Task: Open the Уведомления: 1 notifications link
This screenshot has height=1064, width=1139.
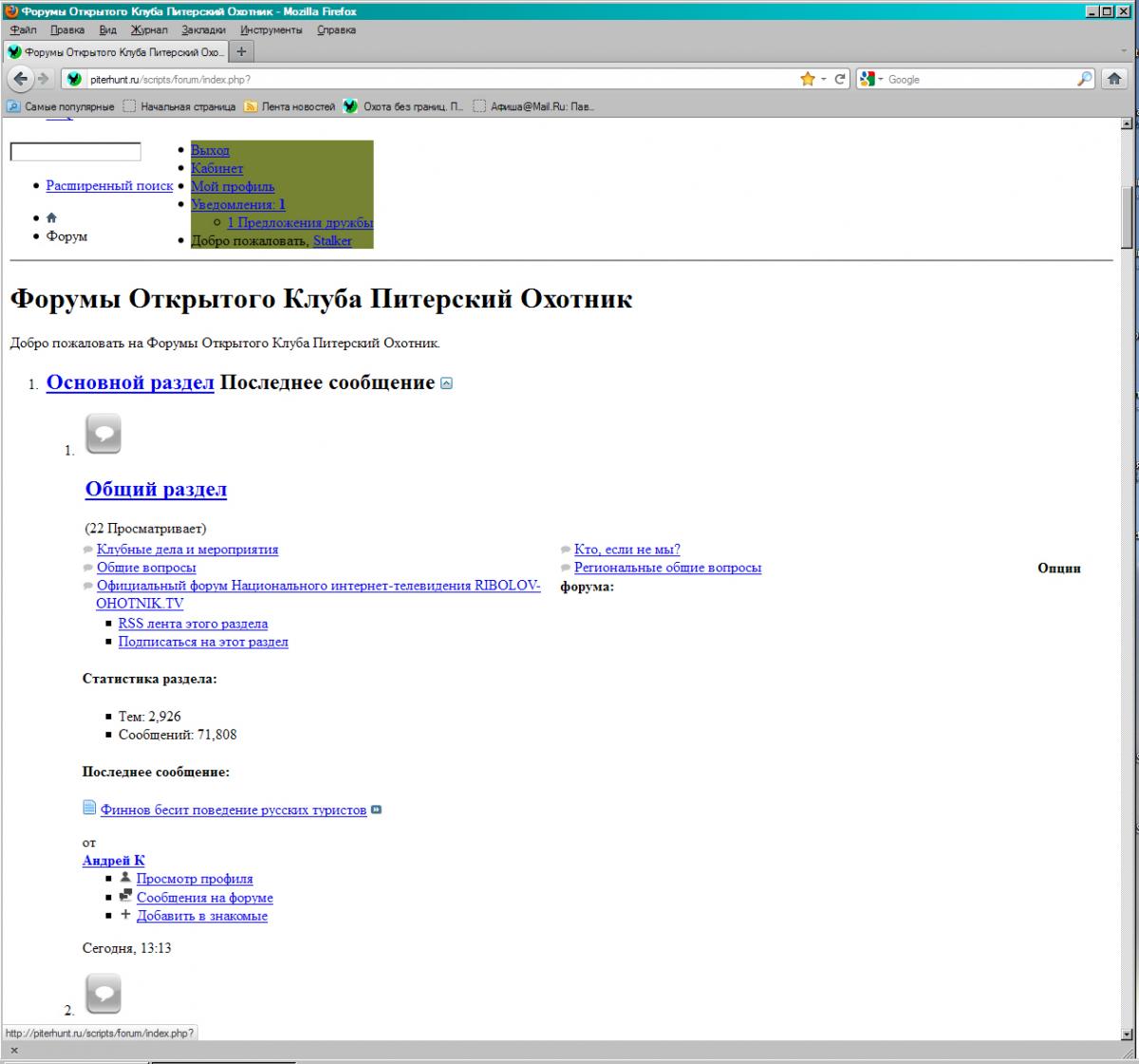Action: (237, 204)
